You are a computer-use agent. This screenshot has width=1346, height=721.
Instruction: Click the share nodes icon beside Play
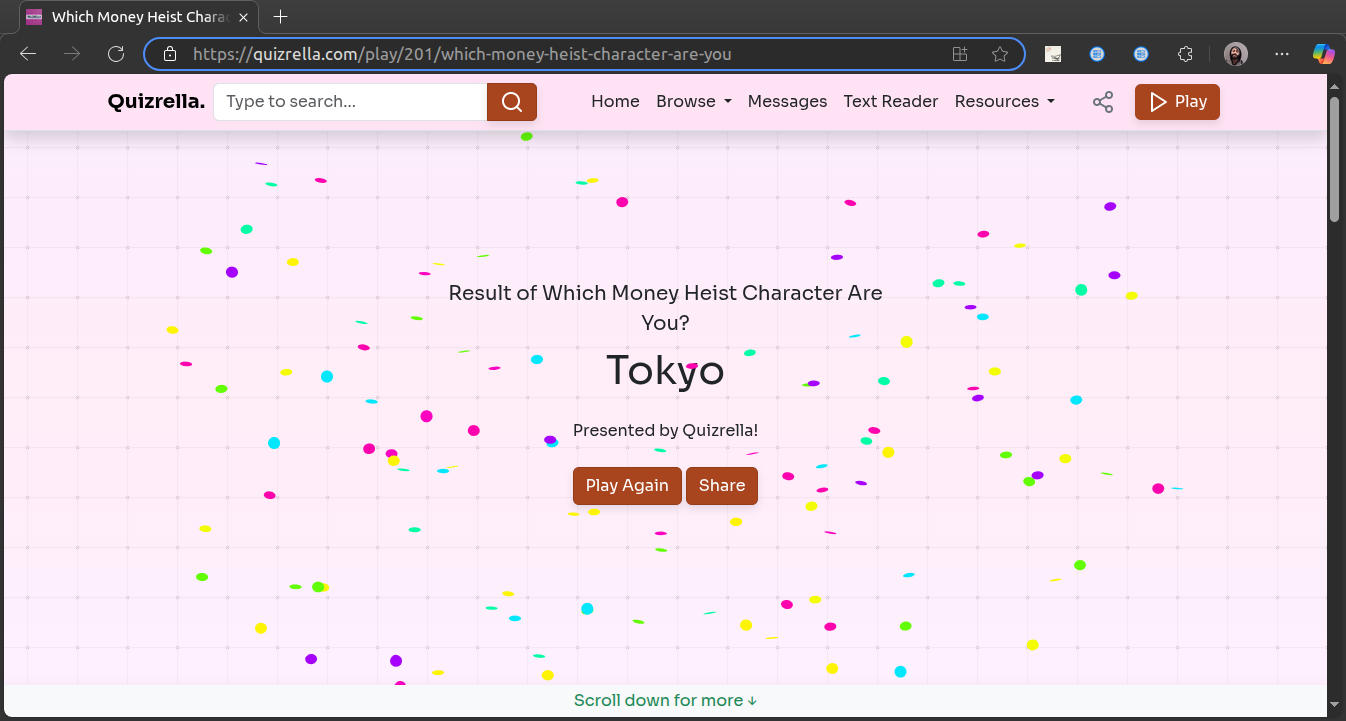click(x=1102, y=101)
